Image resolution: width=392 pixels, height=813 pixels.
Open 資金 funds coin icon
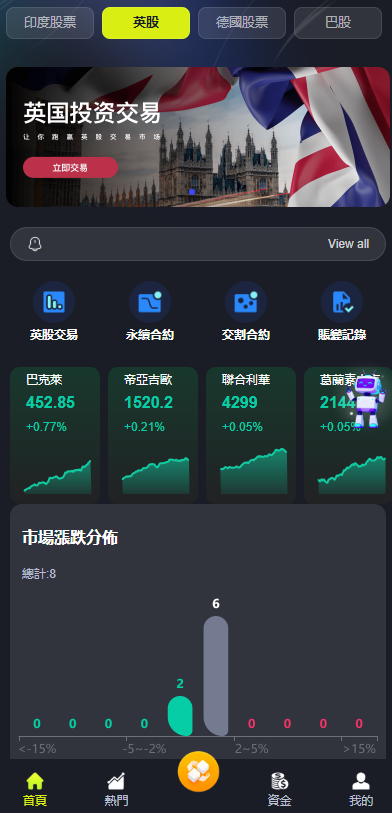point(279,780)
